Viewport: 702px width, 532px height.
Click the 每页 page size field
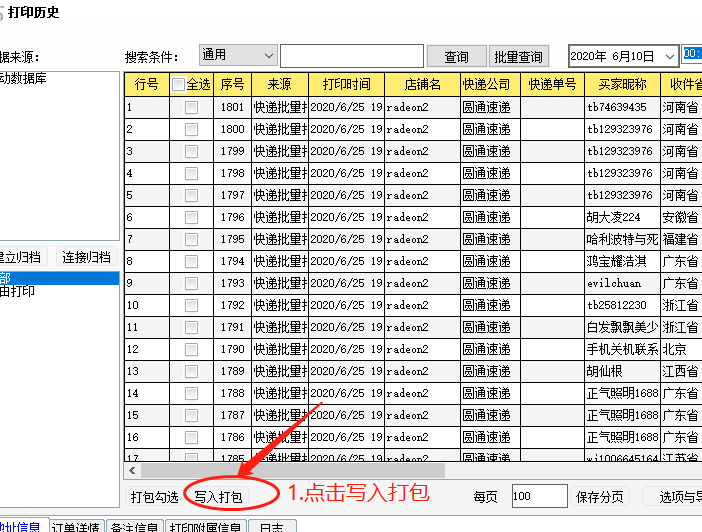tap(538, 496)
